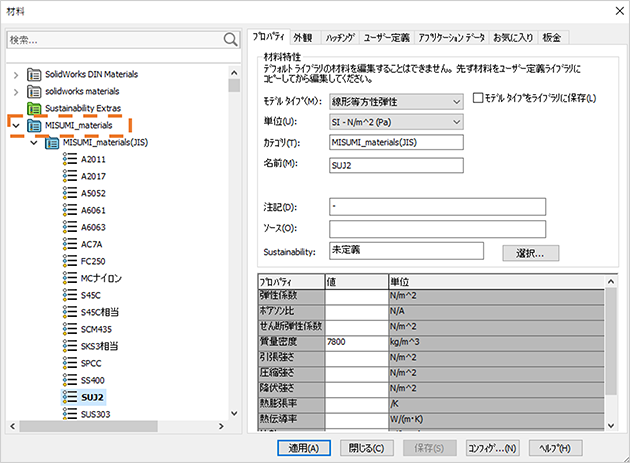Image resolution: width=630 pixels, height=463 pixels.
Task: Click in the 注記 input field
Action: [437, 207]
